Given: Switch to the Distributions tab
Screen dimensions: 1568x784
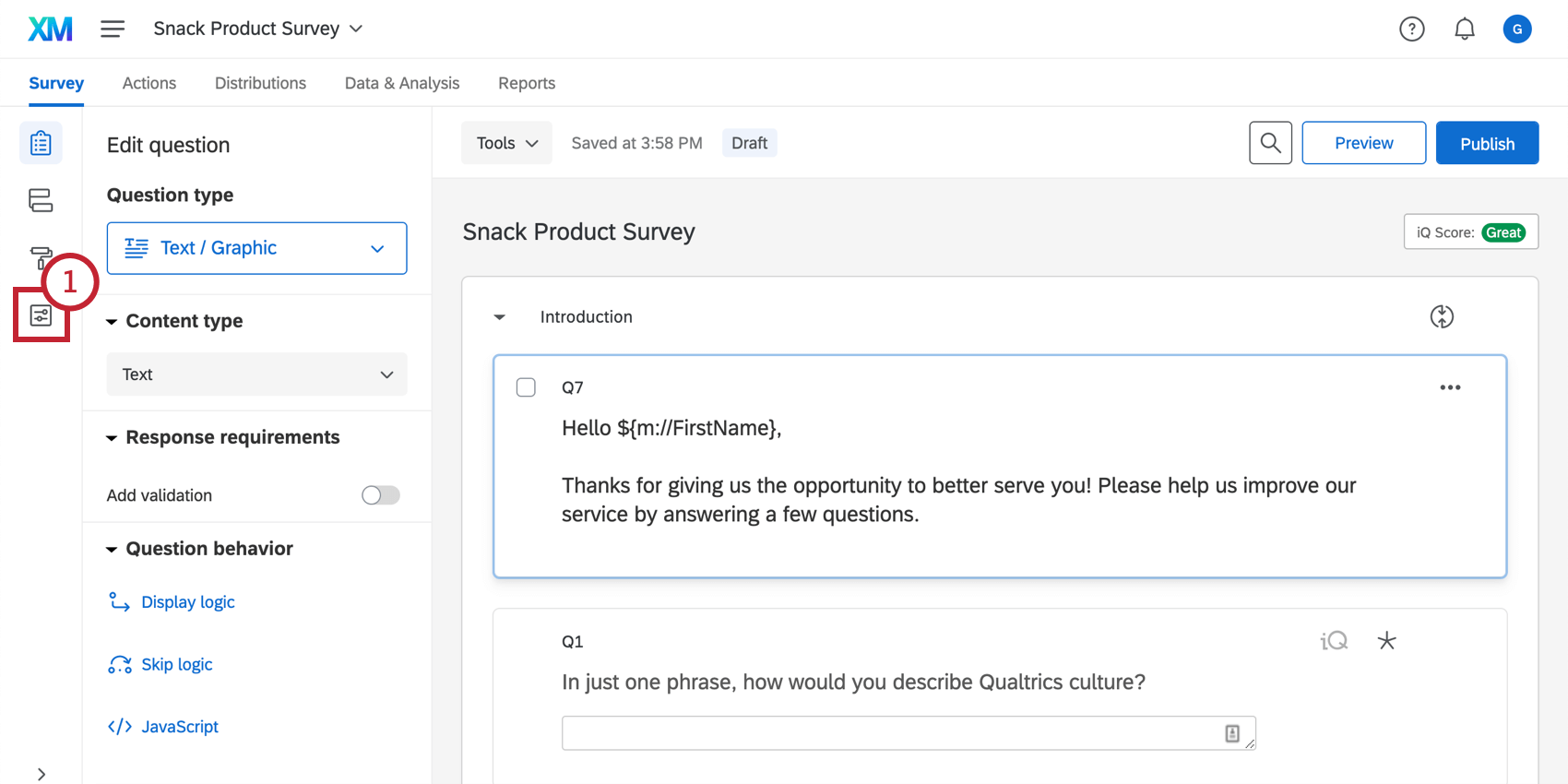Looking at the screenshot, I should pos(260,83).
